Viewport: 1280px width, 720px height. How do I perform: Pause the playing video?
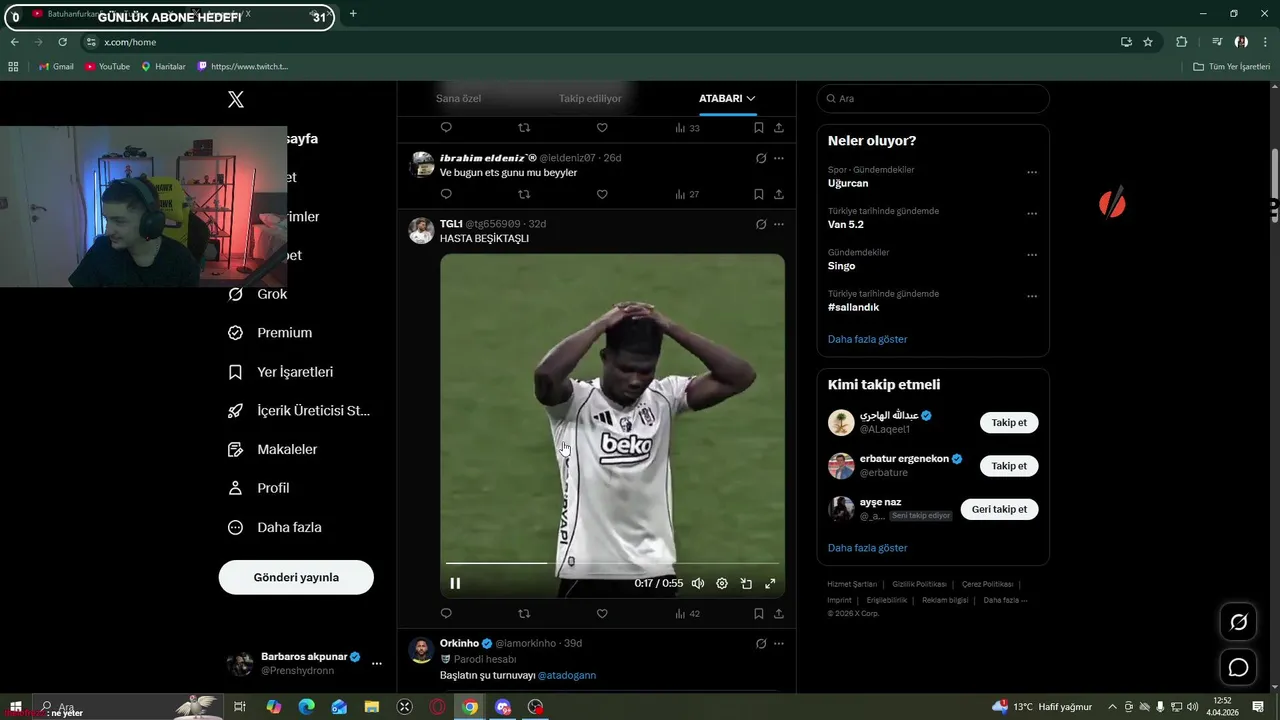tap(455, 583)
